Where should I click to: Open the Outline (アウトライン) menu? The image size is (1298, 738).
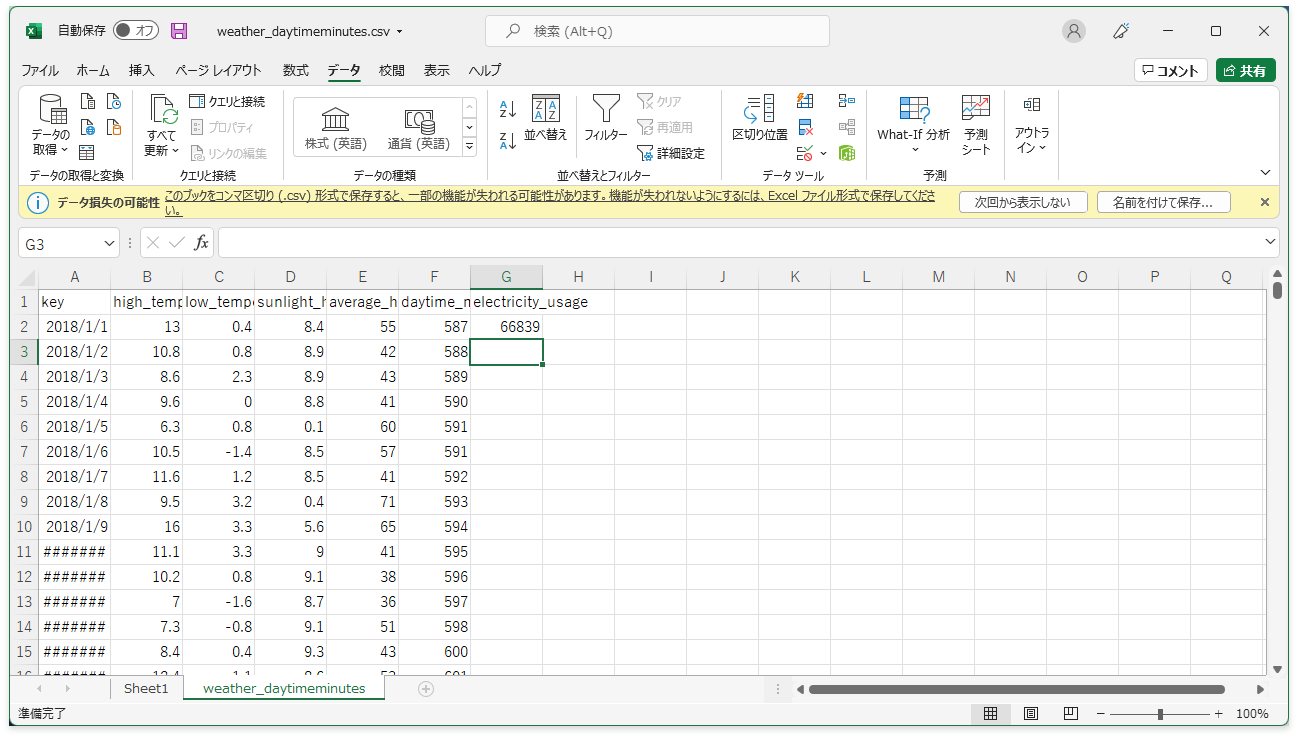[x=1032, y=126]
